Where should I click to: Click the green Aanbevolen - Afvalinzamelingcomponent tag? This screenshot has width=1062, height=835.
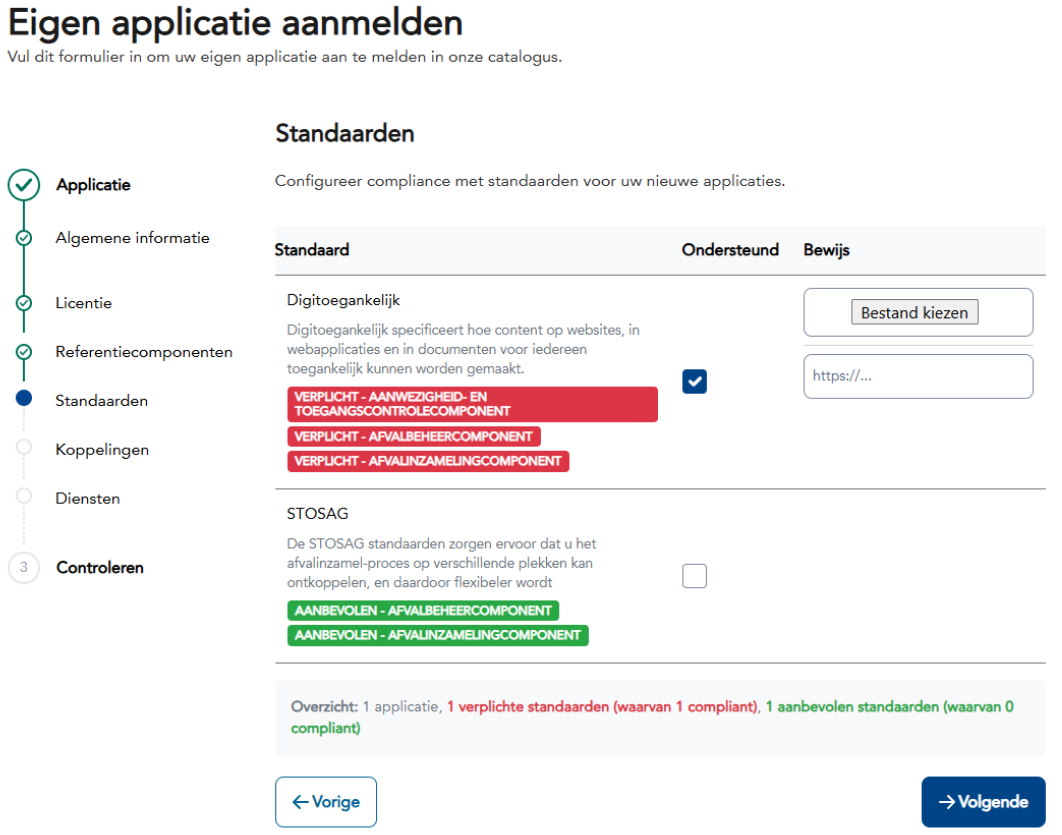click(x=437, y=635)
